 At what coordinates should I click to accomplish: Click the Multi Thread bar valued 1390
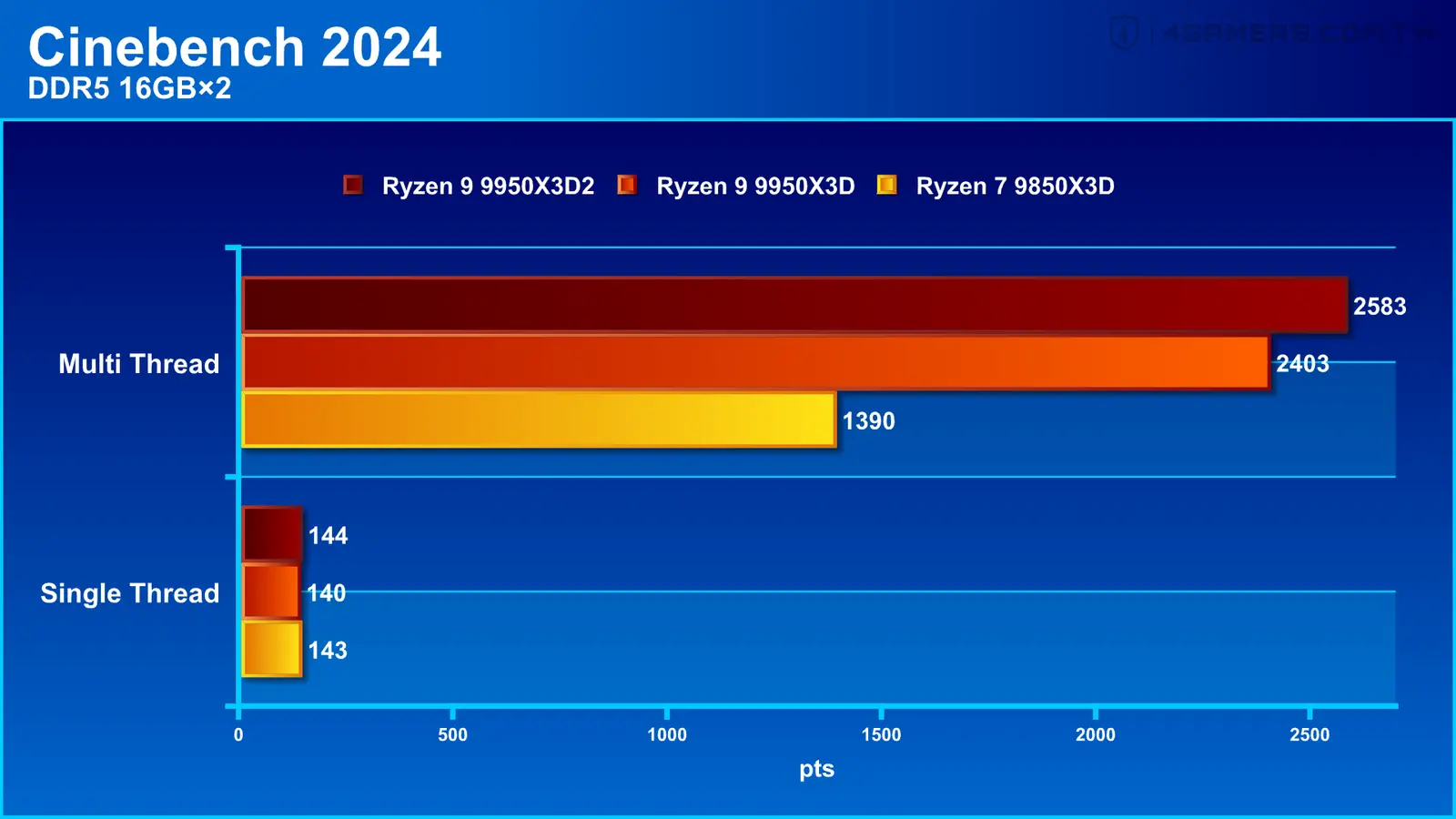tap(539, 420)
